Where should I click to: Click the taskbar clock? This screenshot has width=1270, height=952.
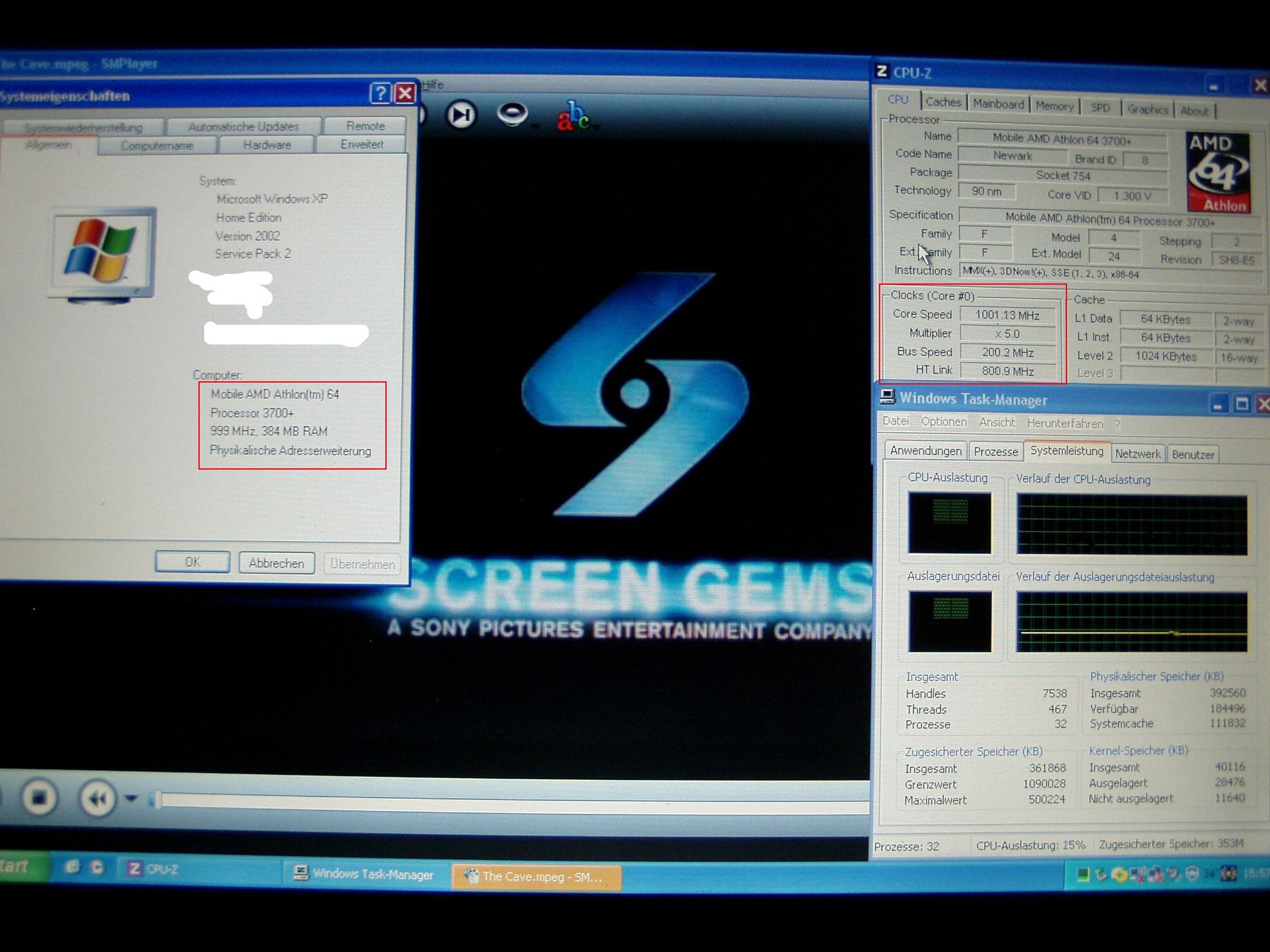[x=1256, y=873]
